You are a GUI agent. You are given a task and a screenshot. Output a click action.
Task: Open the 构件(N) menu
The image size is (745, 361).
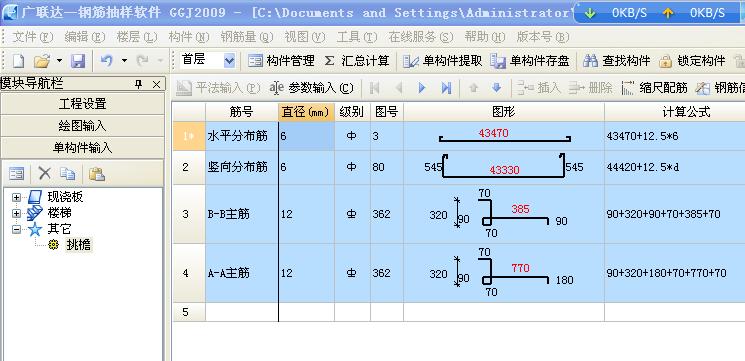(189, 37)
